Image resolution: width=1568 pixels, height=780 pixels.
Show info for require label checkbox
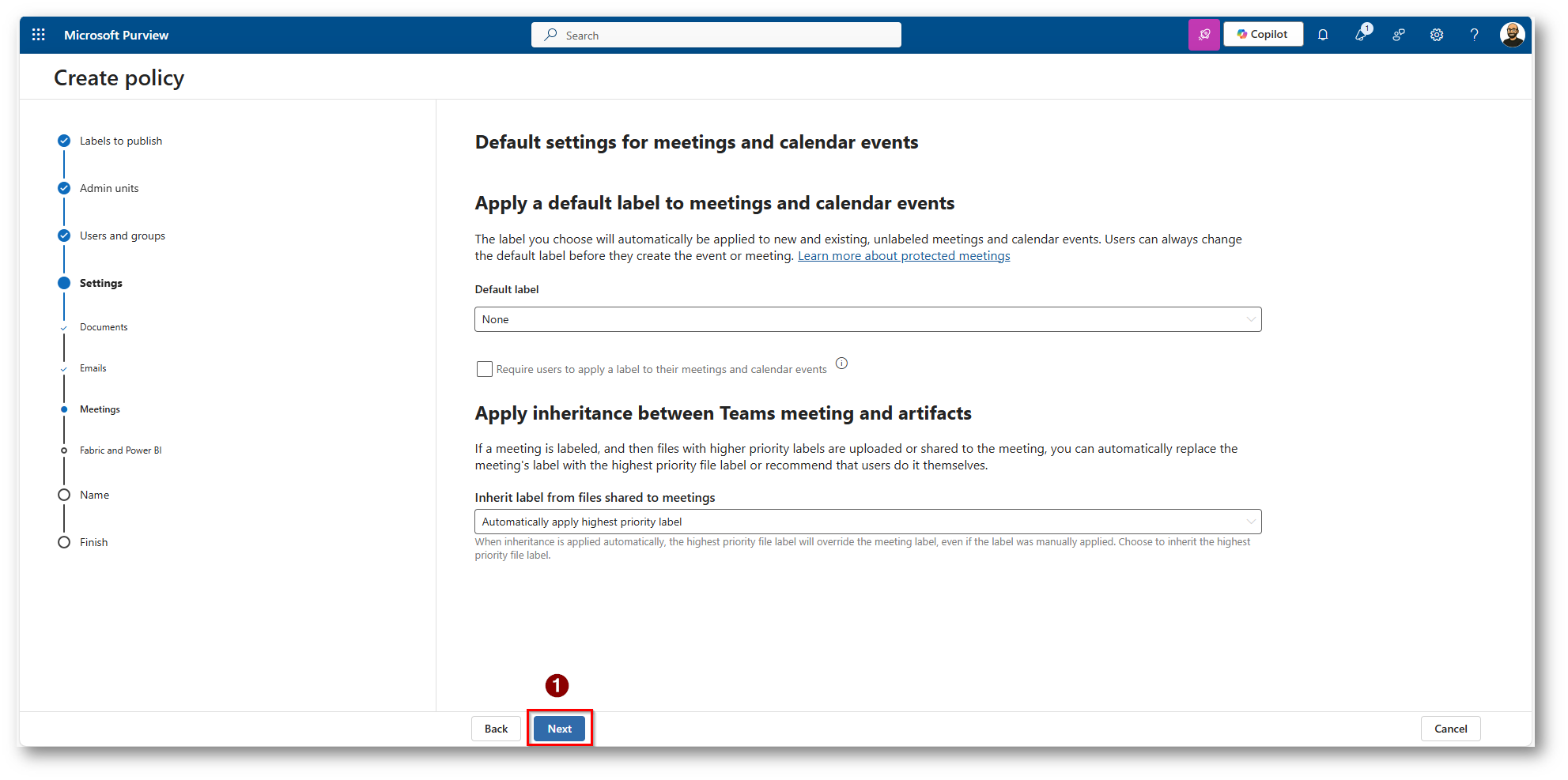(x=841, y=364)
